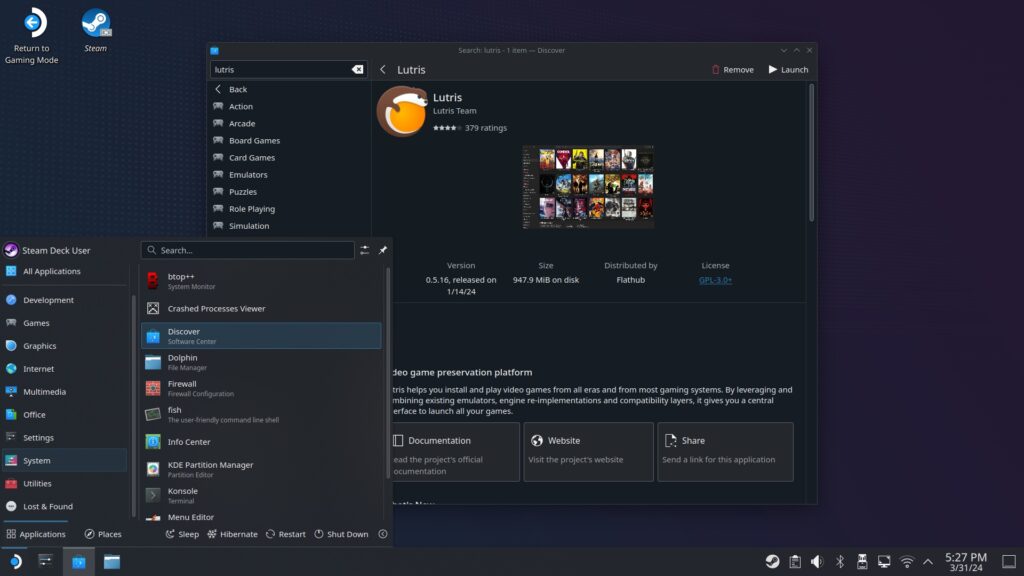Select the Board Games category
The width and height of the screenshot is (1024, 576).
click(x=289, y=140)
